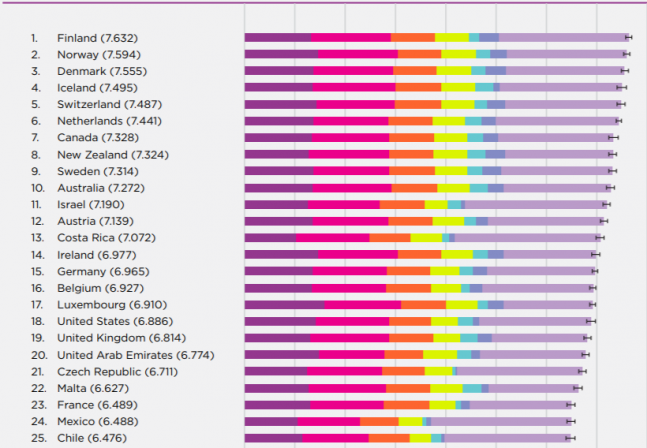Image resolution: width=647 pixels, height=448 pixels.
Task: Choose the 'United States (6.886)' label
Action: point(115,321)
